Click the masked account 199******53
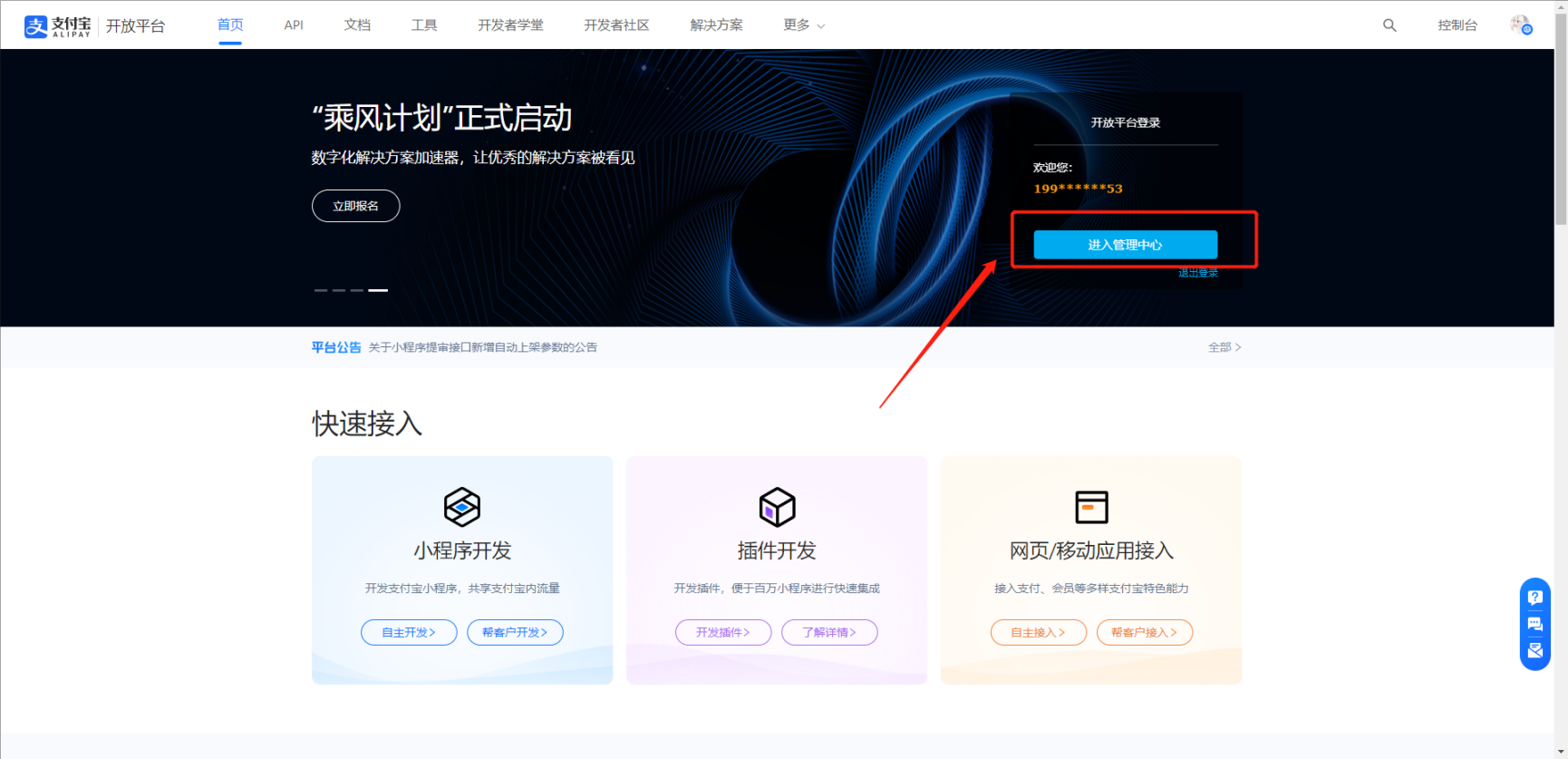Screen dimensions: 1568x759 coord(1078,189)
